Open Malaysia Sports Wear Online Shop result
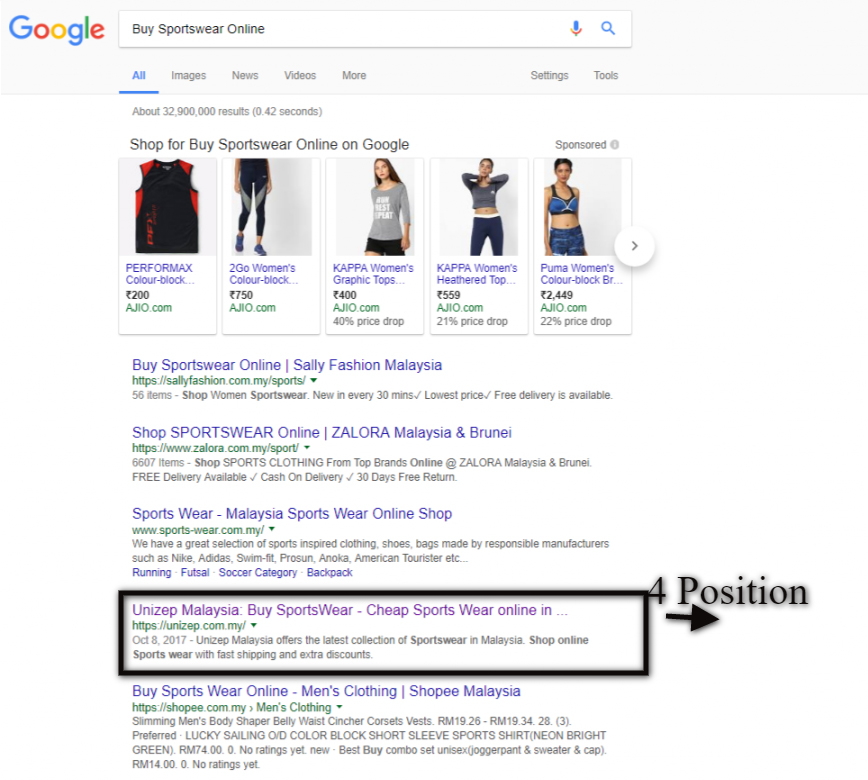This screenshot has height=780, width=868. (292, 514)
